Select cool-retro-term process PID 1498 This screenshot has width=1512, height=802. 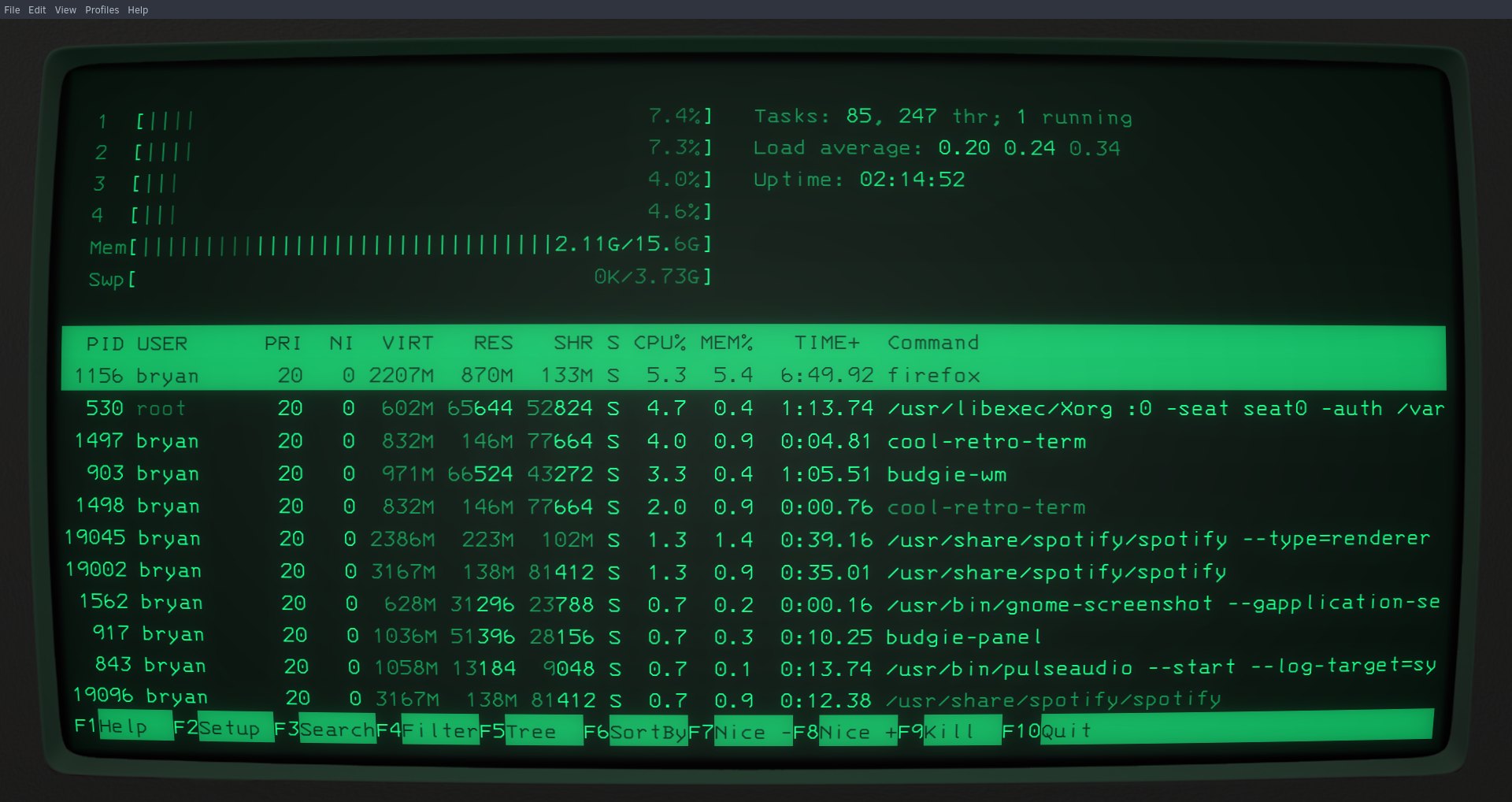(754, 507)
